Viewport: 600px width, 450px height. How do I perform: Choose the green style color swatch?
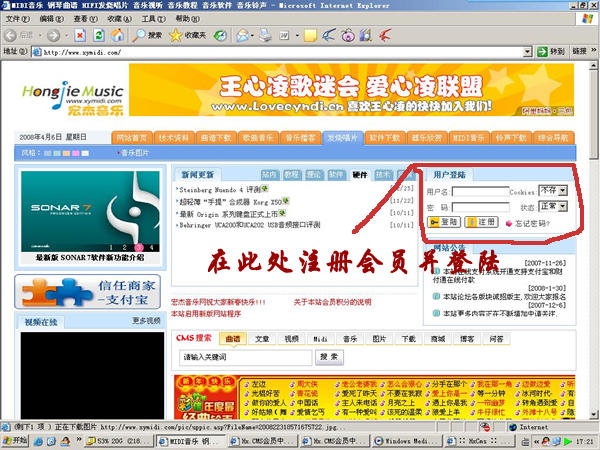[57, 153]
